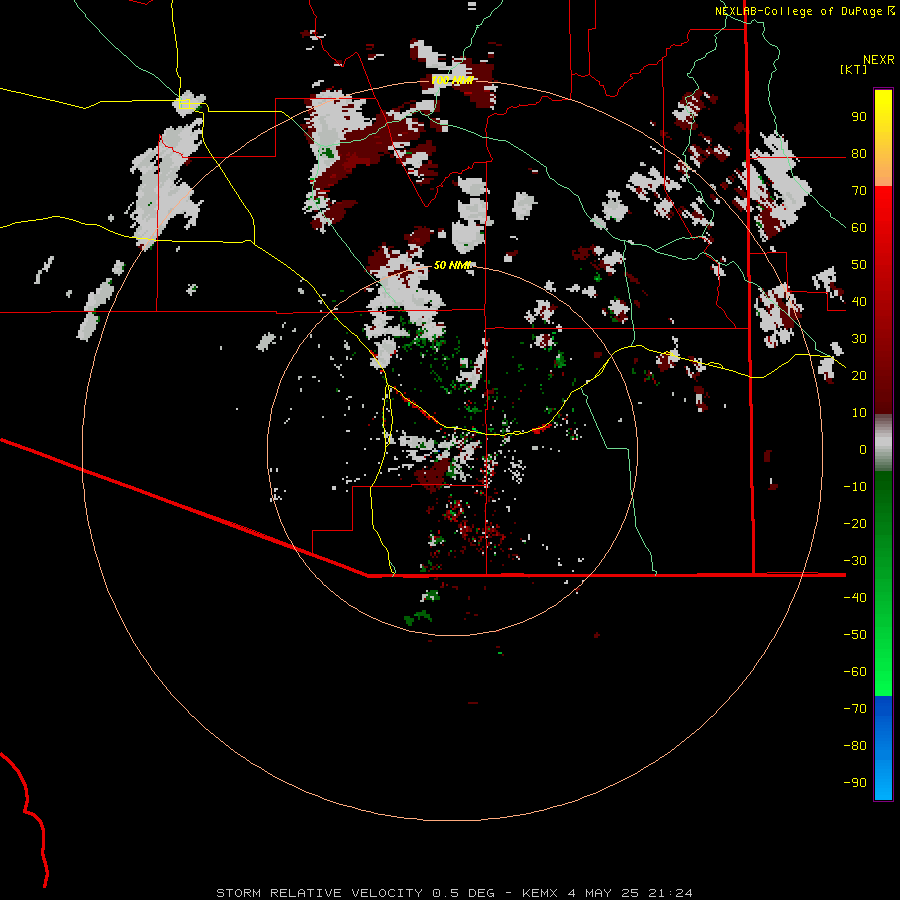Click the -80 knots scale value
900x900 pixels.
click(855, 746)
